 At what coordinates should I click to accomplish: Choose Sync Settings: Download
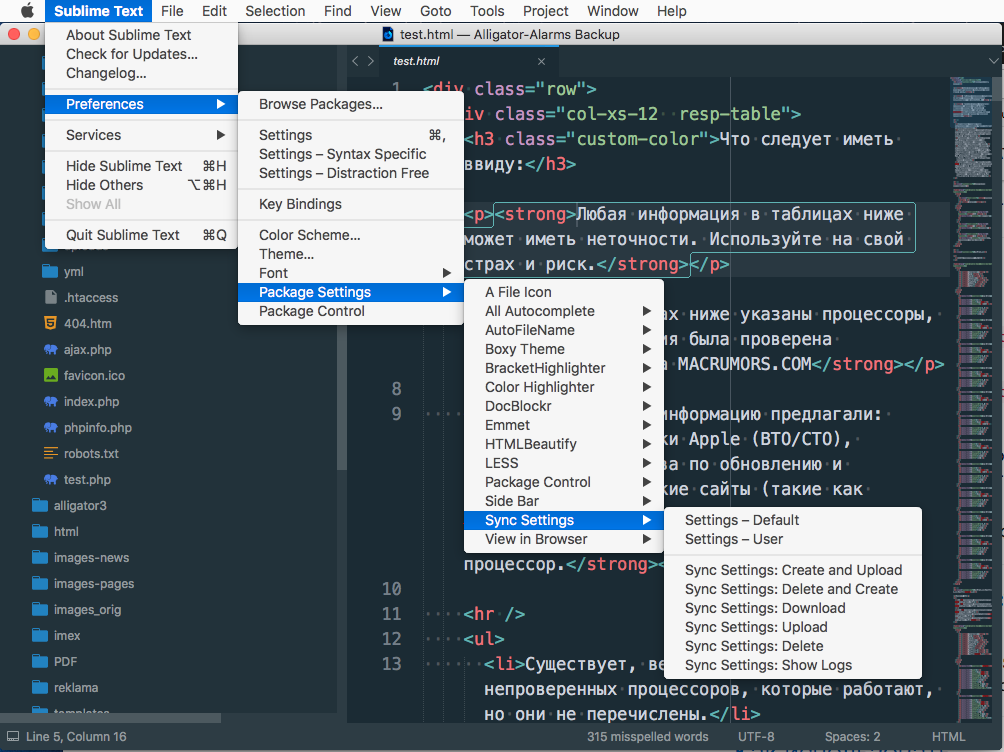click(793, 609)
